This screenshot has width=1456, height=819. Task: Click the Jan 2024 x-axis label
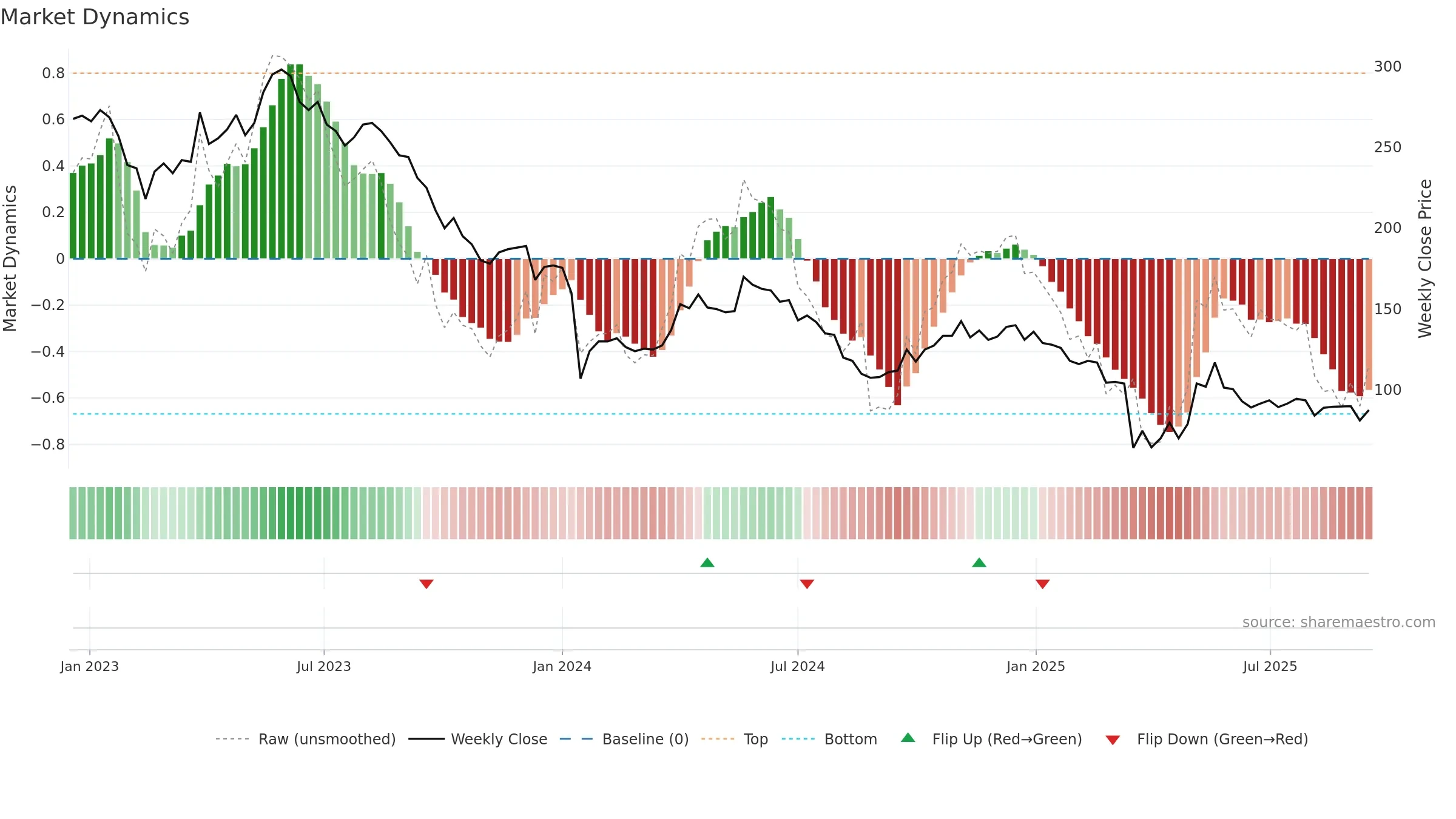coord(562,666)
